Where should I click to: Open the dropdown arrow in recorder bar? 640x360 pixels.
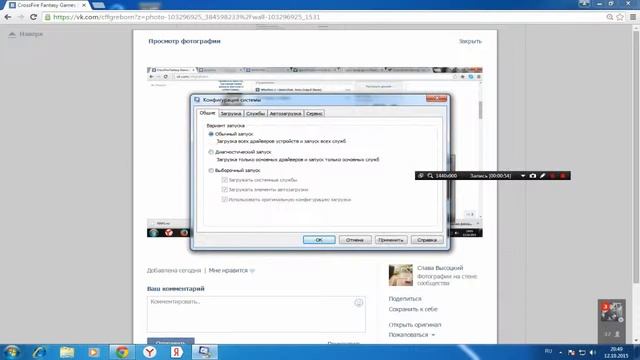pos(523,176)
